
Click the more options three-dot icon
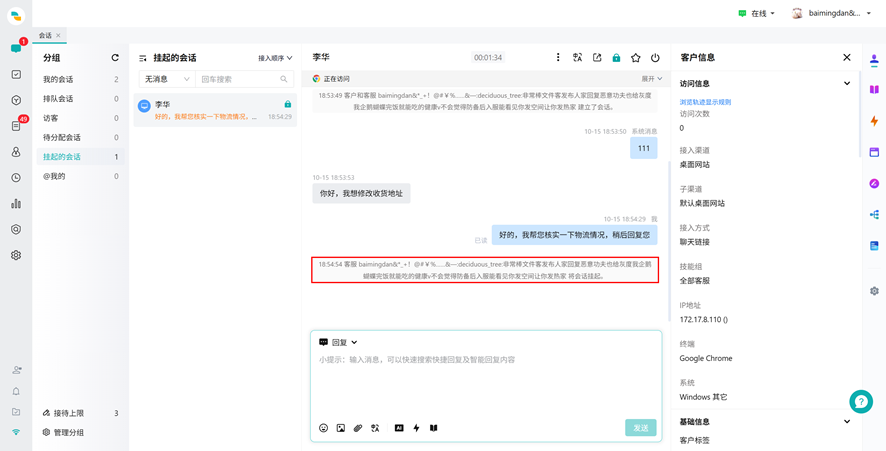pos(558,57)
